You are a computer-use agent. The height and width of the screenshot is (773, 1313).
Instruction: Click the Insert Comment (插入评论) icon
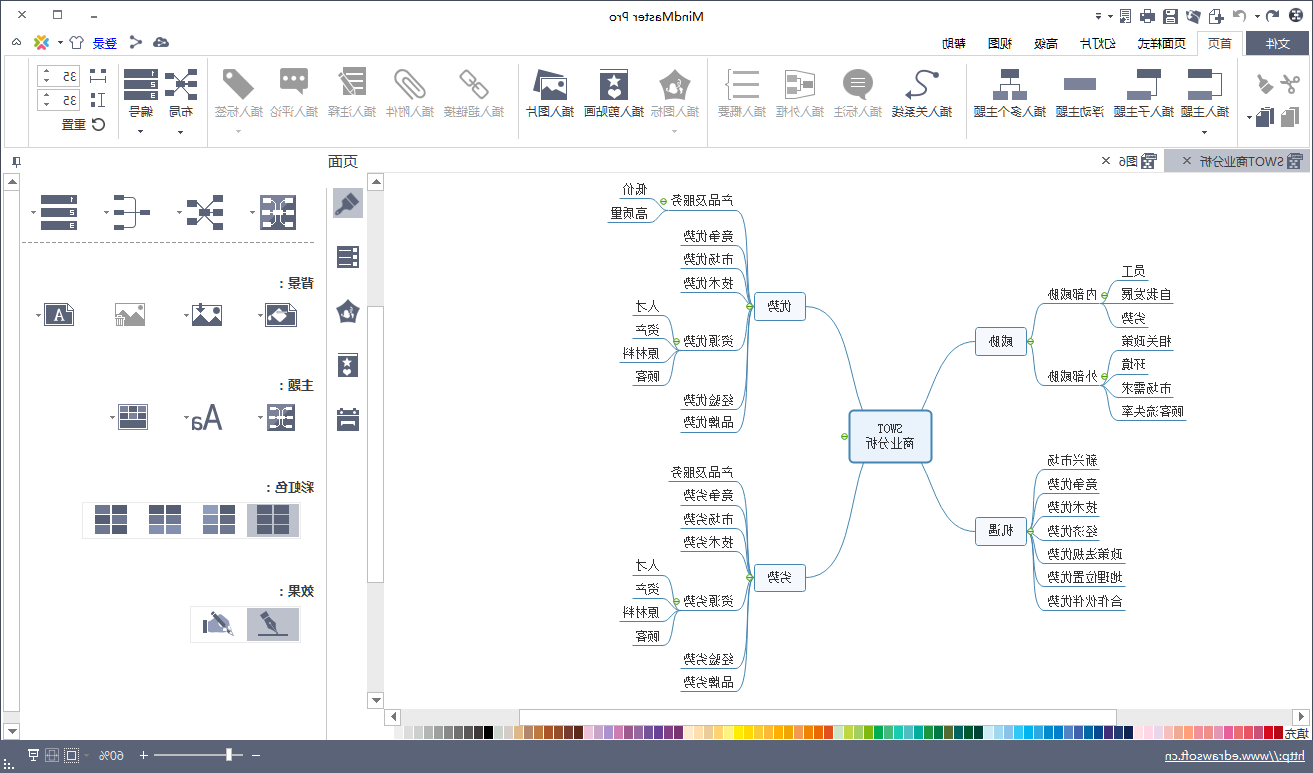[x=294, y=83]
